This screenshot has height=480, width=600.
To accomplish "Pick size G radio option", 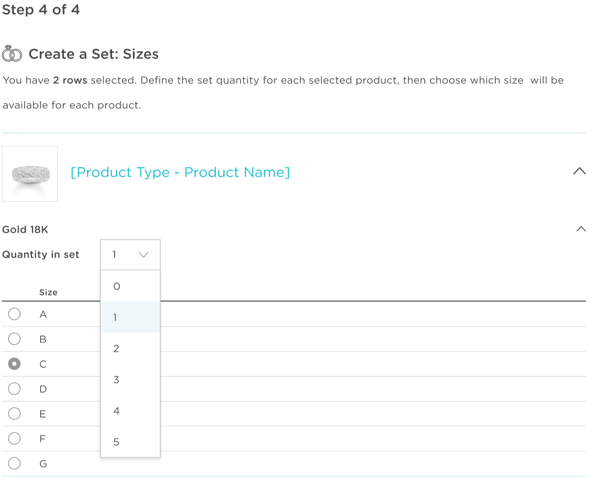I will tap(14, 463).
